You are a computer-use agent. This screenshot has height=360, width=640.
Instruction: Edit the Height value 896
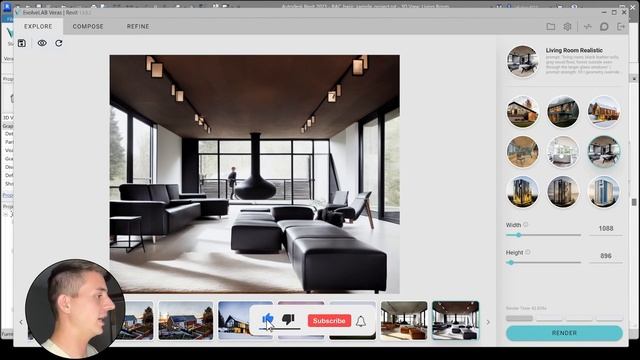pos(606,256)
